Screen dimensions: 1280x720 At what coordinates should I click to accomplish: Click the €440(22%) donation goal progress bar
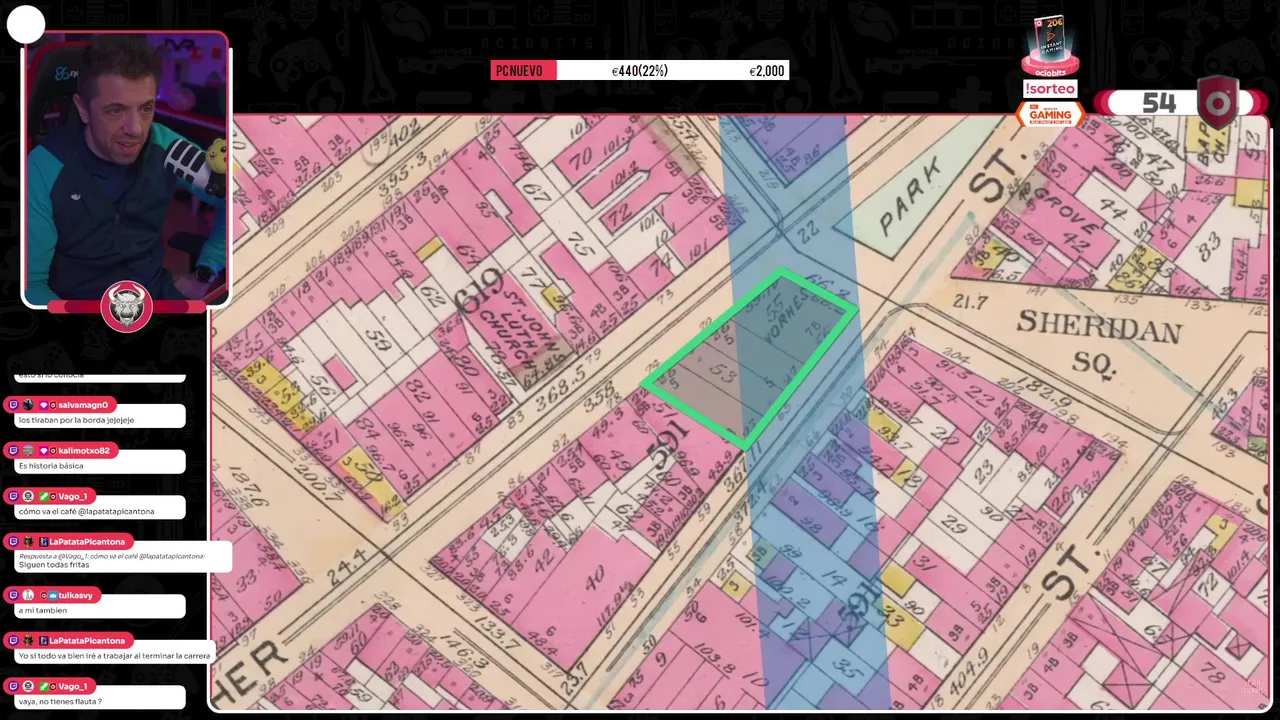tap(639, 70)
